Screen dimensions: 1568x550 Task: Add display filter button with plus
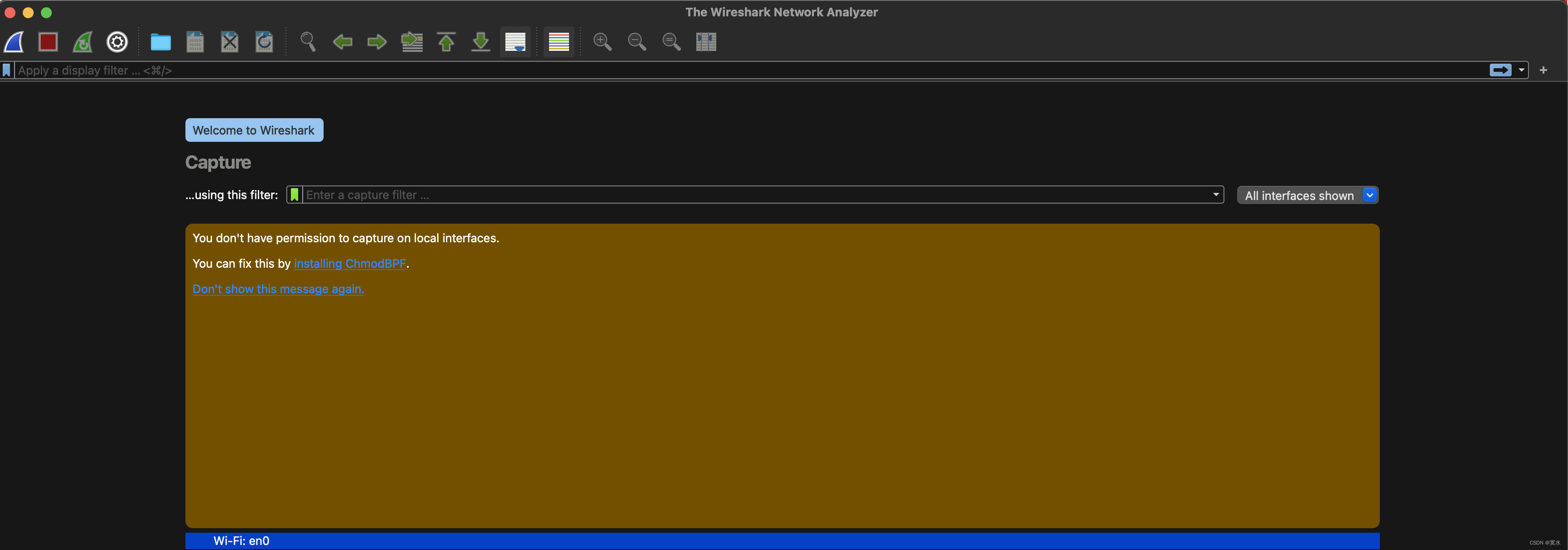point(1543,70)
